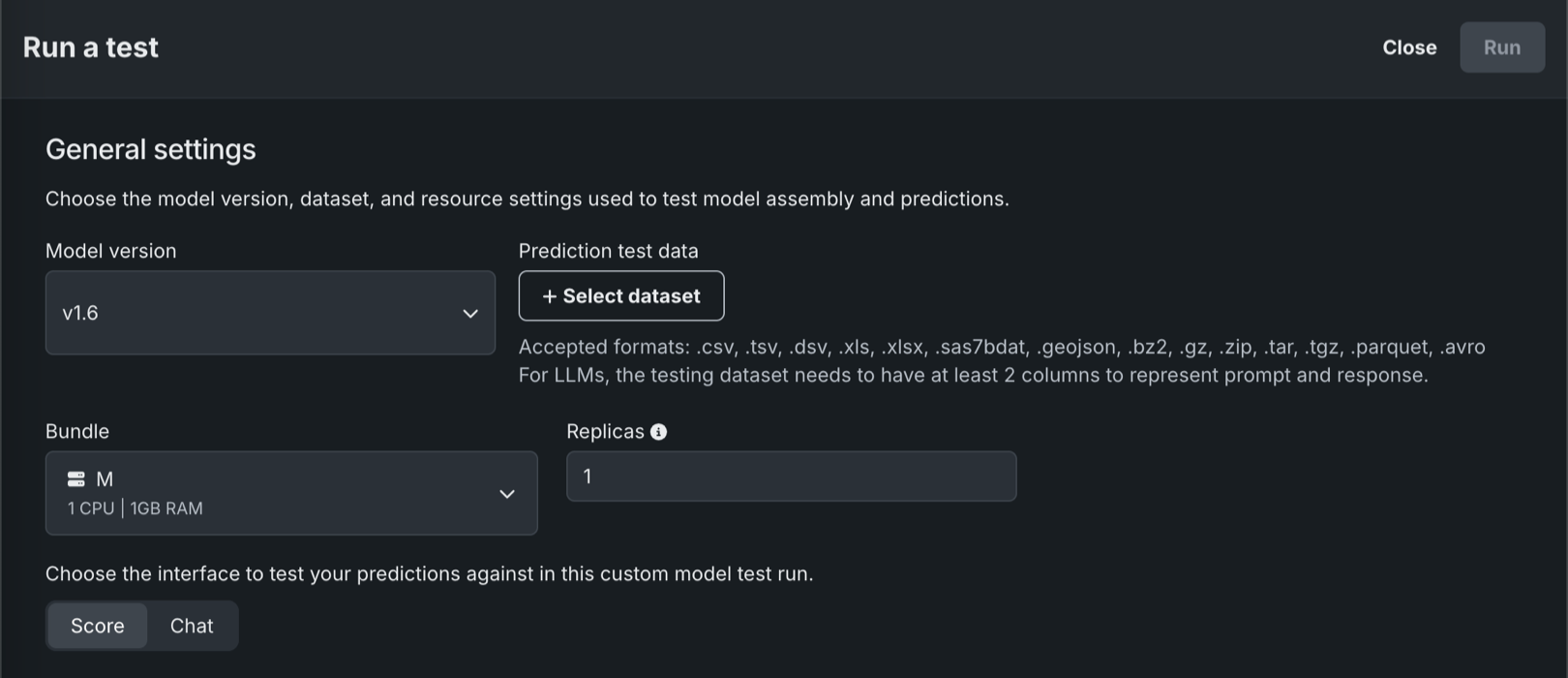Click the Accepted formats help text
1568x678 pixels.
(x=1001, y=347)
